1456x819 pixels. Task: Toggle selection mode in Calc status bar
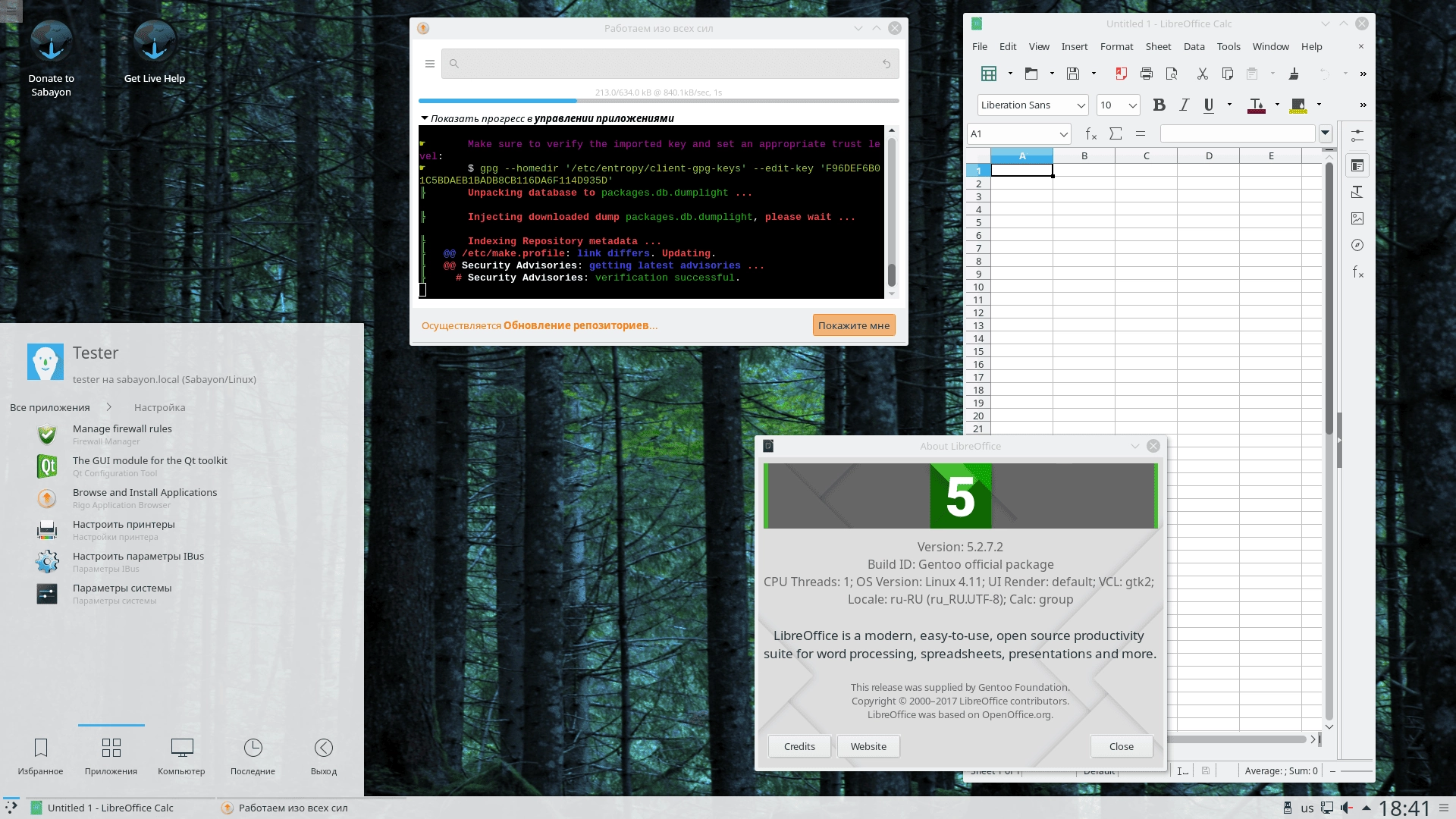[1182, 770]
